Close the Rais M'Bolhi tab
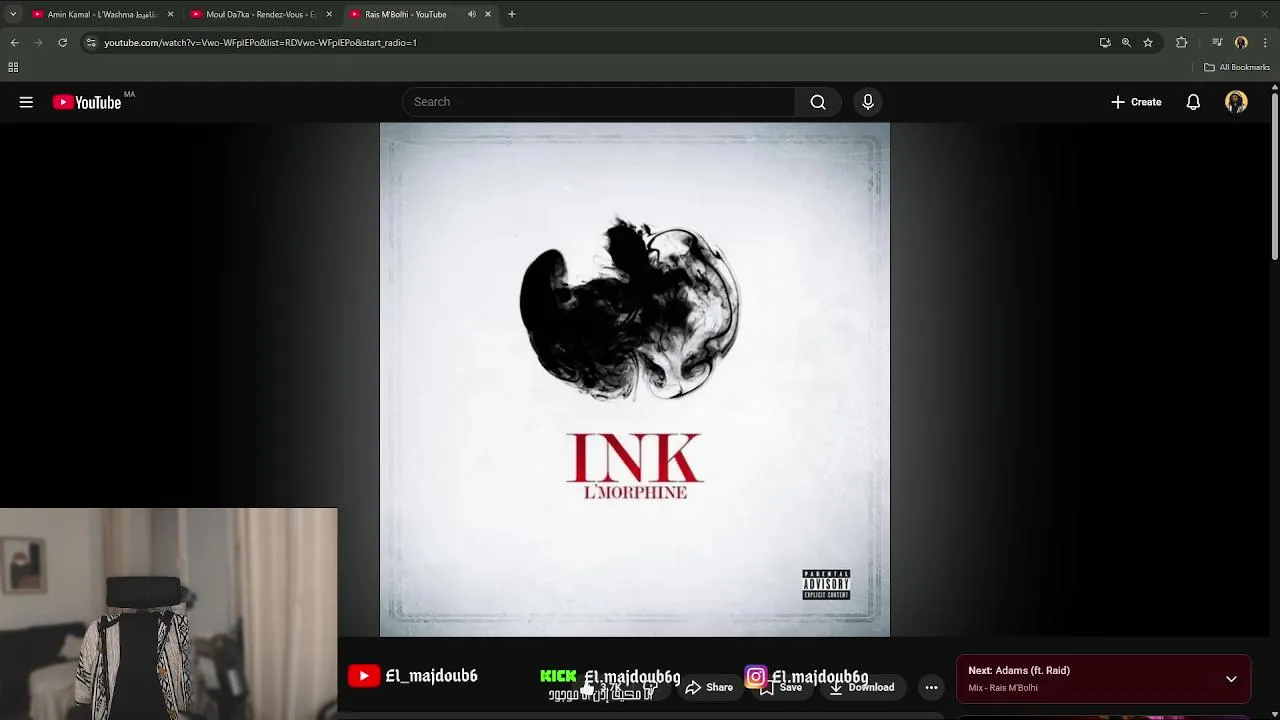 pos(488,14)
